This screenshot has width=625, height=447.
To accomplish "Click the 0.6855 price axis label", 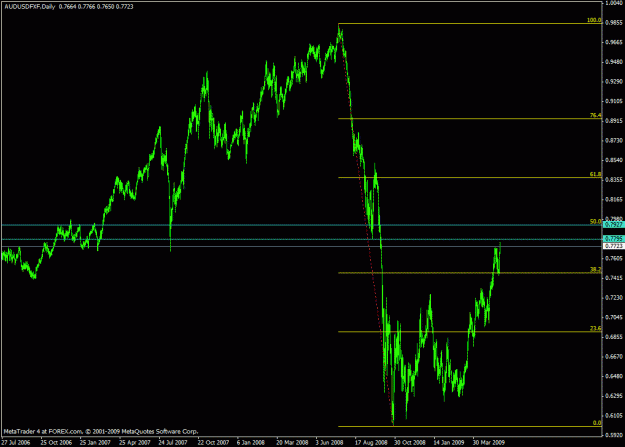I will (x=614, y=337).
